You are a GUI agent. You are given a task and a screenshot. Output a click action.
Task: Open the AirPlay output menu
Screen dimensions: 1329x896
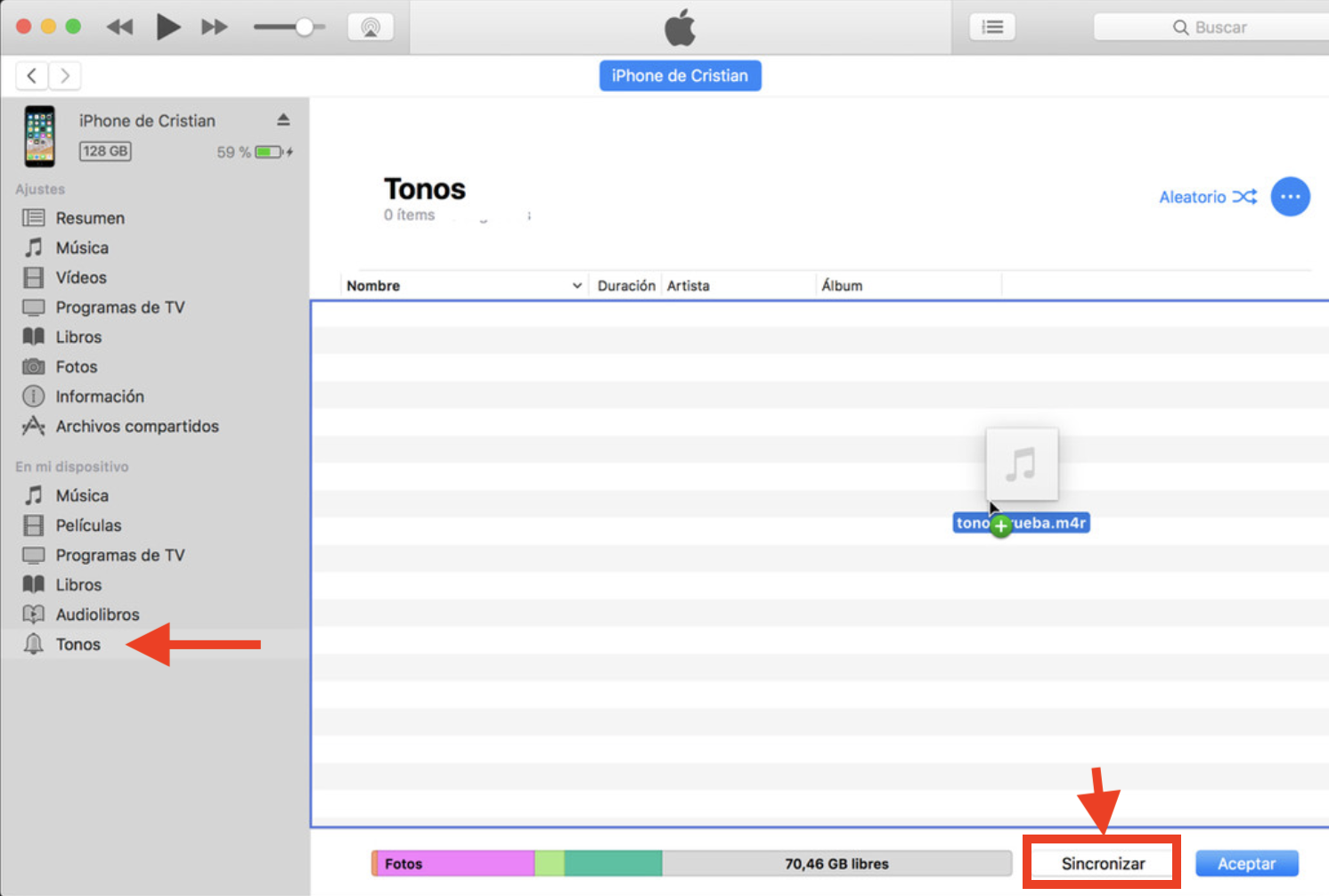(x=371, y=27)
